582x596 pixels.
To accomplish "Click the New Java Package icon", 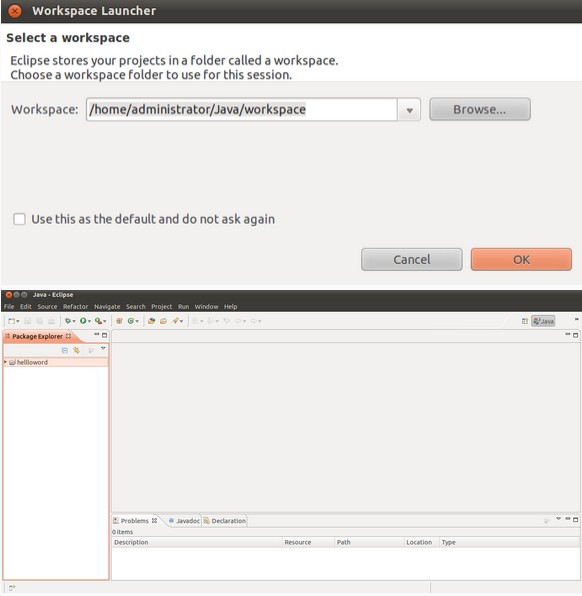I will (x=119, y=321).
